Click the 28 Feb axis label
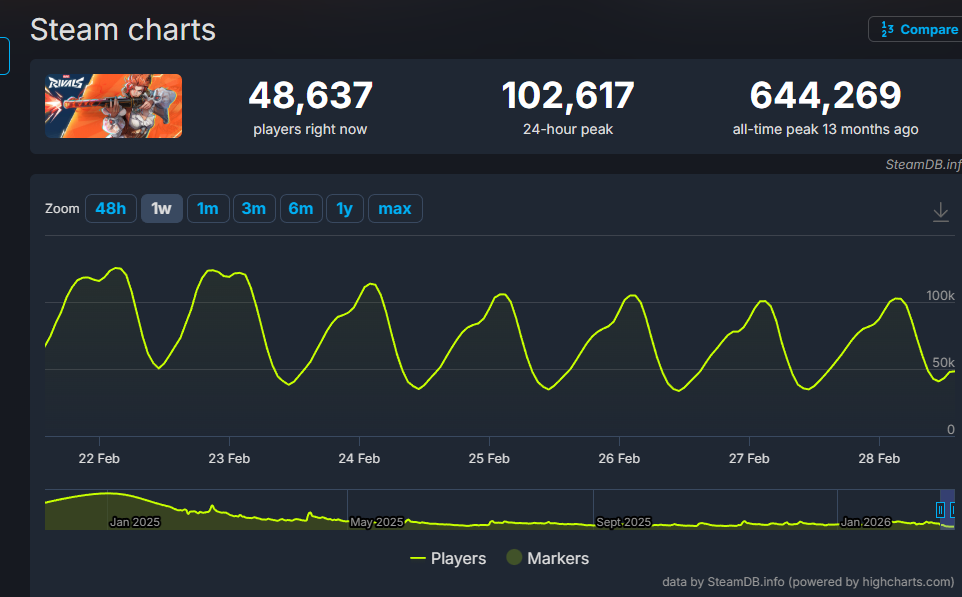Image resolution: width=962 pixels, height=597 pixels. pos(879,458)
